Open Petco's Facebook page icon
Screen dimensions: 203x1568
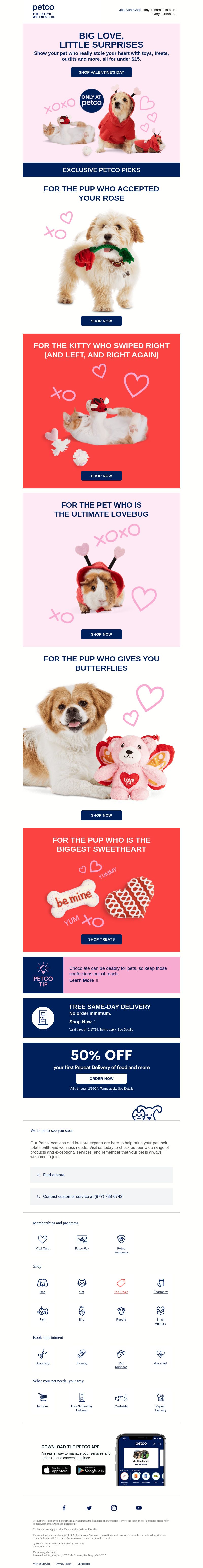coord(64,1507)
